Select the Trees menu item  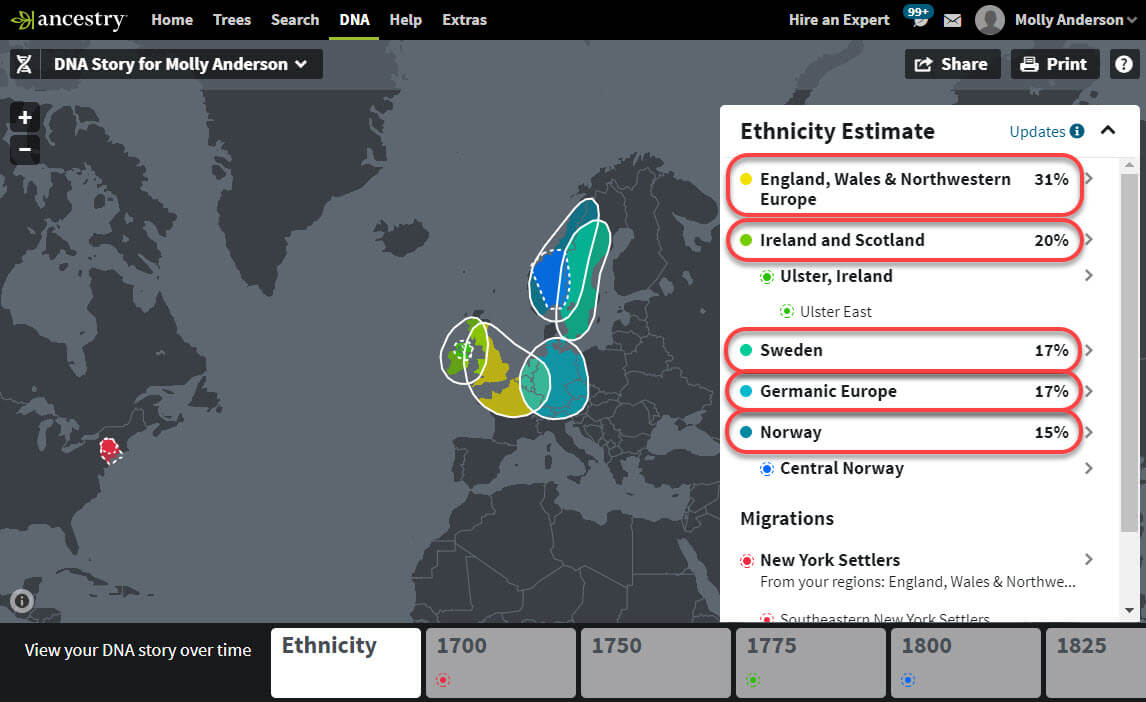point(231,19)
